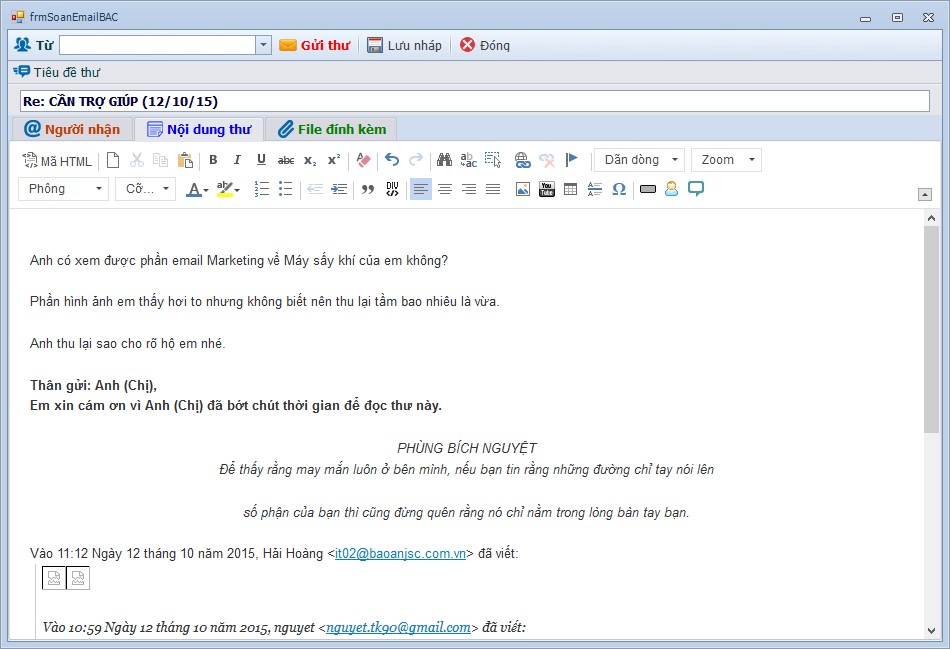Click the Gửi thư send button
Screen dimensions: 950x649
[x=314, y=45]
